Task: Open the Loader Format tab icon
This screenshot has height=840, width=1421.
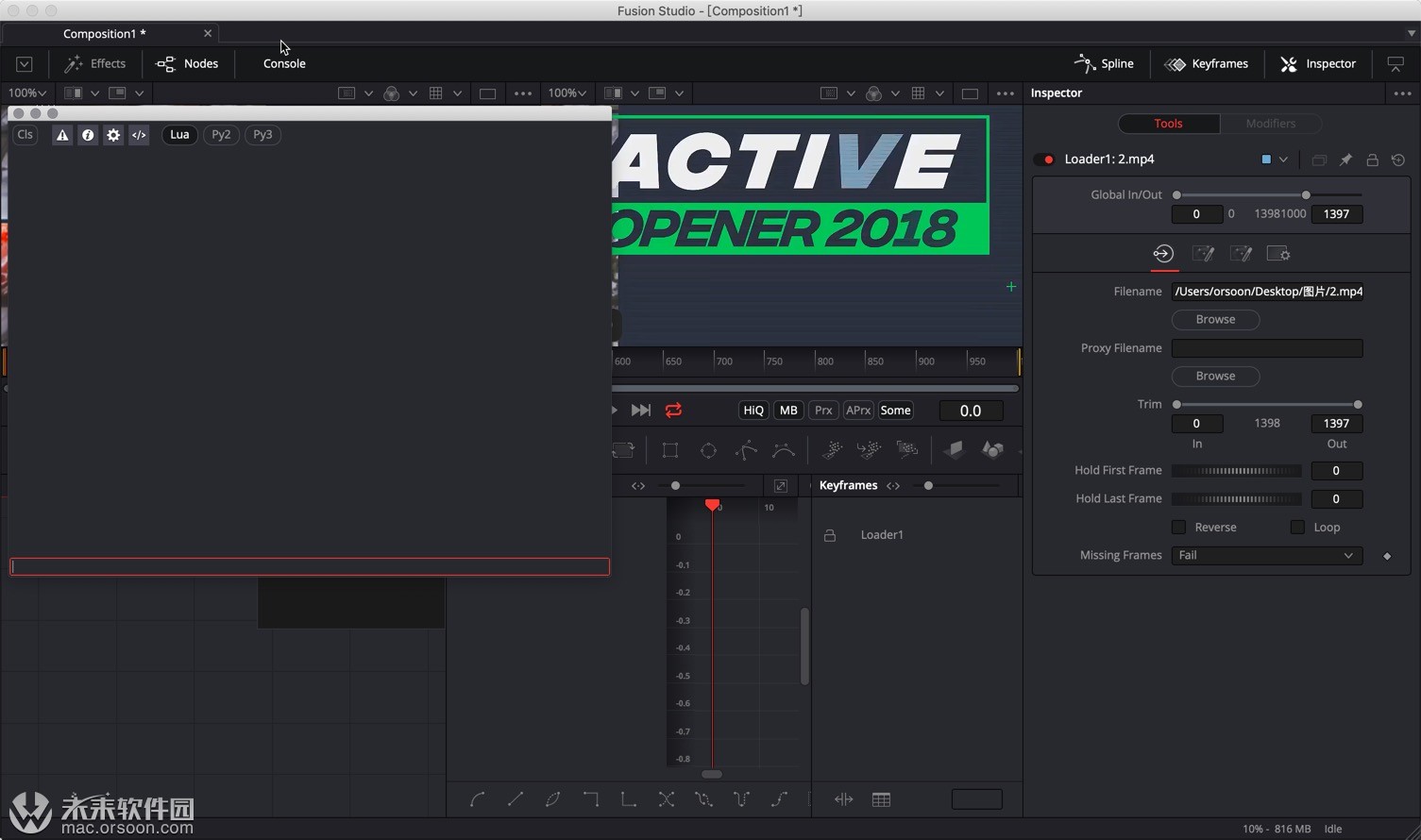Action: [1241, 254]
